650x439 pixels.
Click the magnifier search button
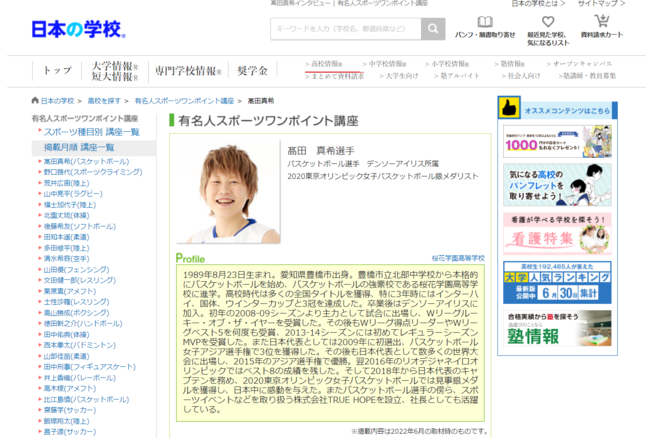coord(433,29)
